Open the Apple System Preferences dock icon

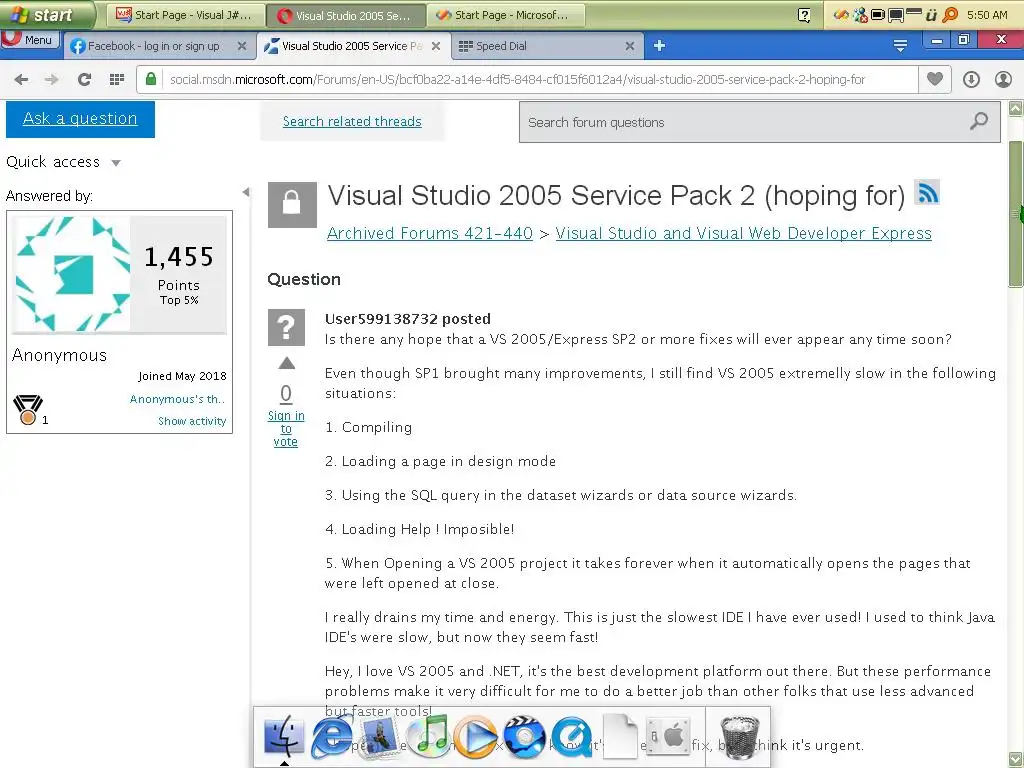(x=667, y=737)
